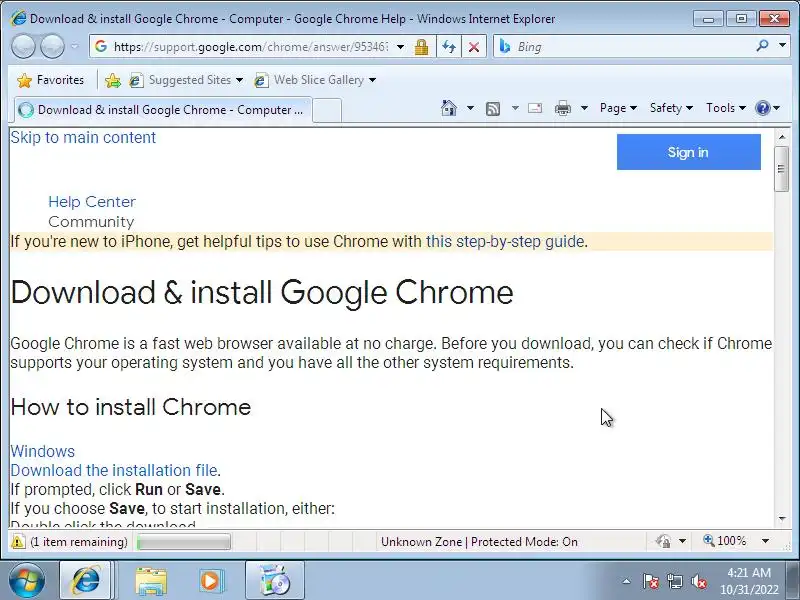The width and height of the screenshot is (800, 600).
Task: Click the address bar URL field
Action: [x=250, y=47]
